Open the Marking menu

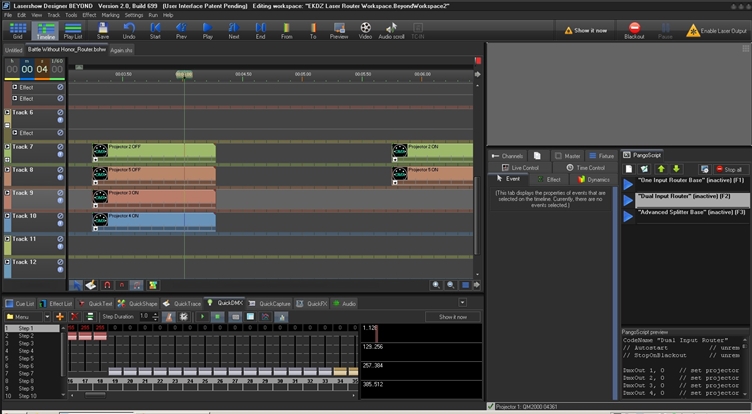coord(110,15)
